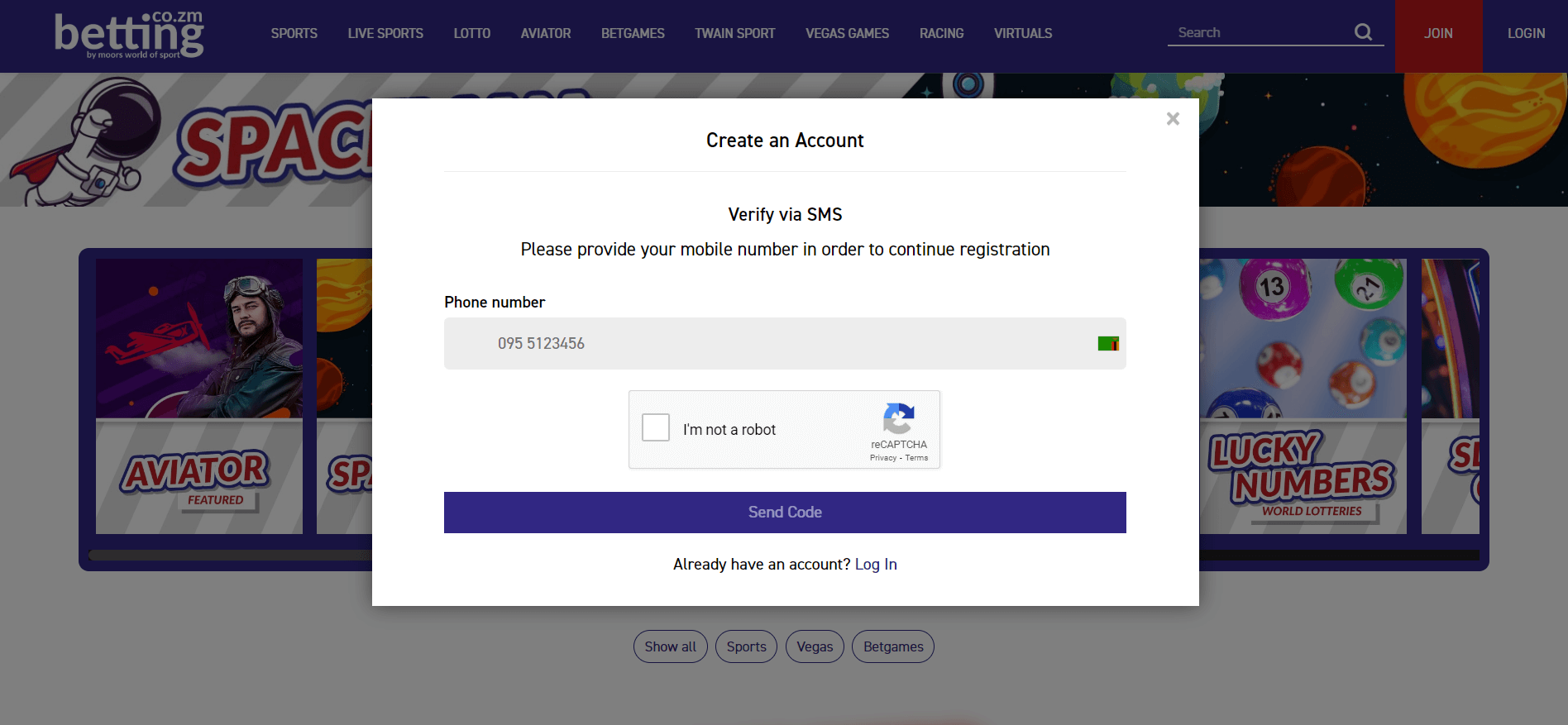
Task: Follow the Log In link
Action: 876,565
